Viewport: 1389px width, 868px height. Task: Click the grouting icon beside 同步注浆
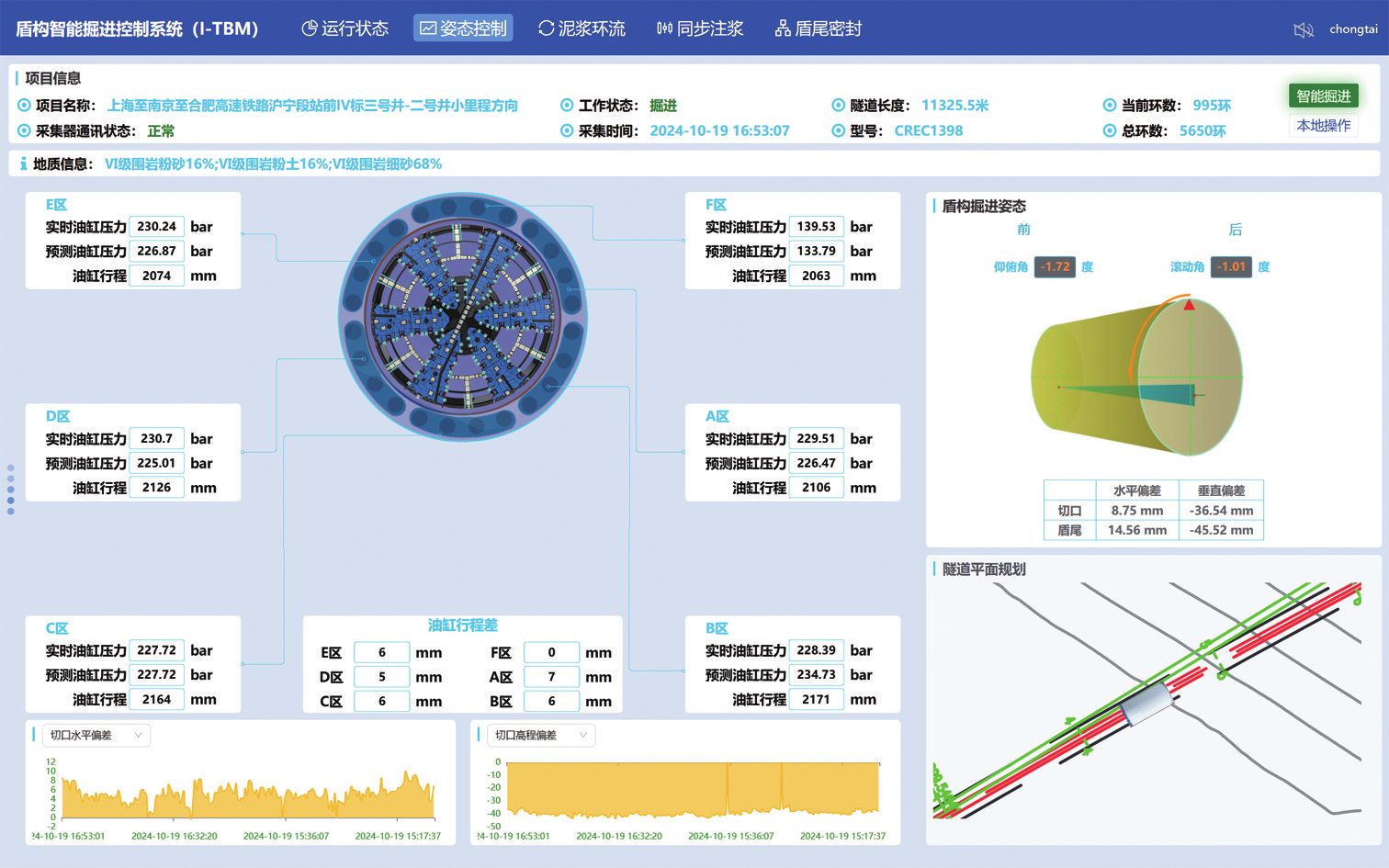[664, 28]
